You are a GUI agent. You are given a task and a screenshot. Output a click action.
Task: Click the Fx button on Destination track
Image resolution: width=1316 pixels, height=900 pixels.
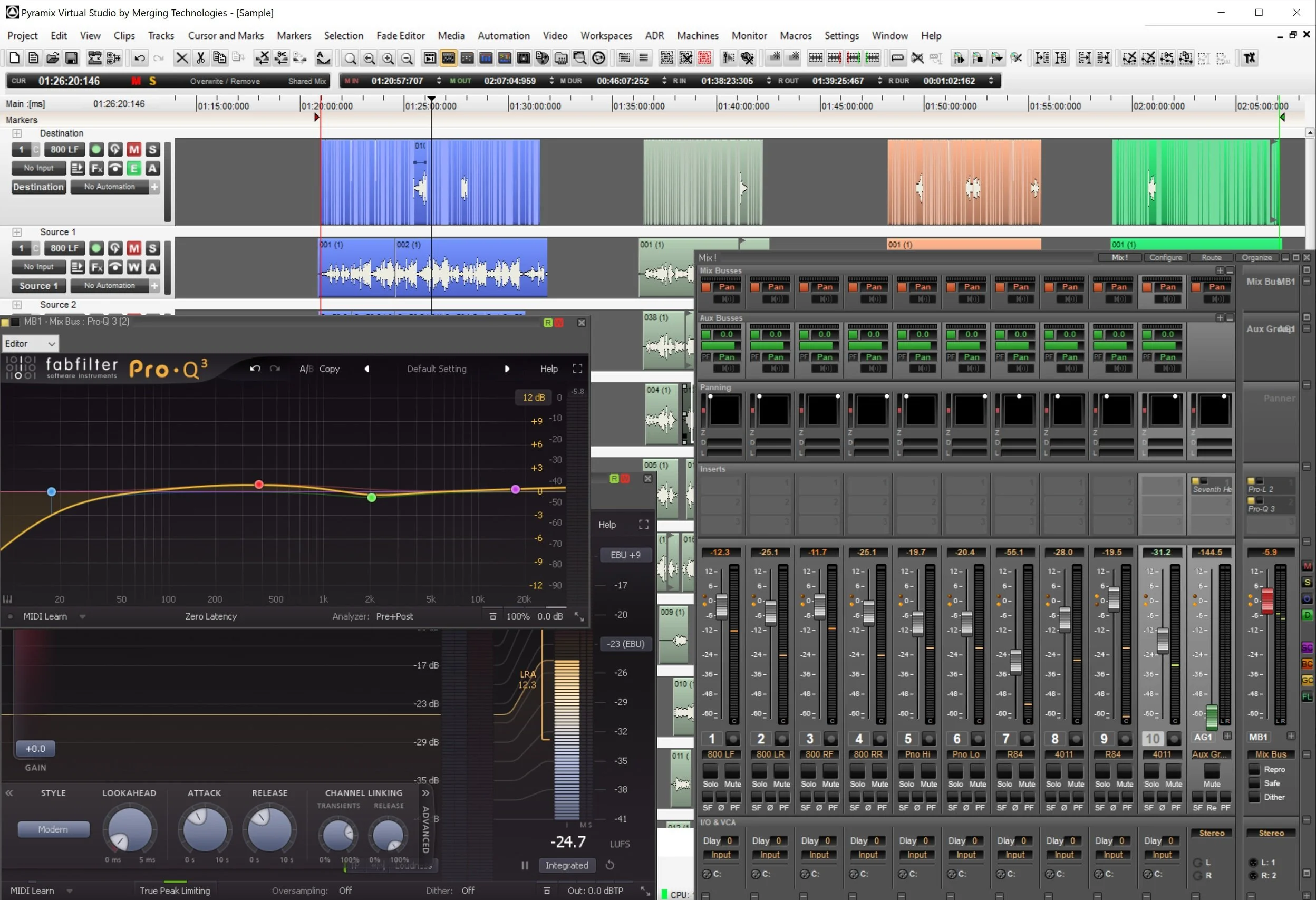[x=96, y=168]
